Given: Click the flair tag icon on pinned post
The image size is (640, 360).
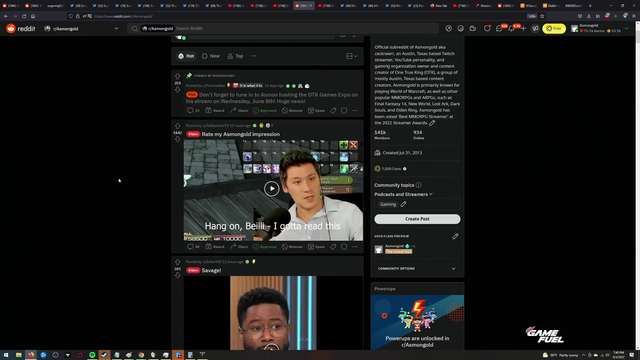Looking at the screenshot, I should [333, 111].
